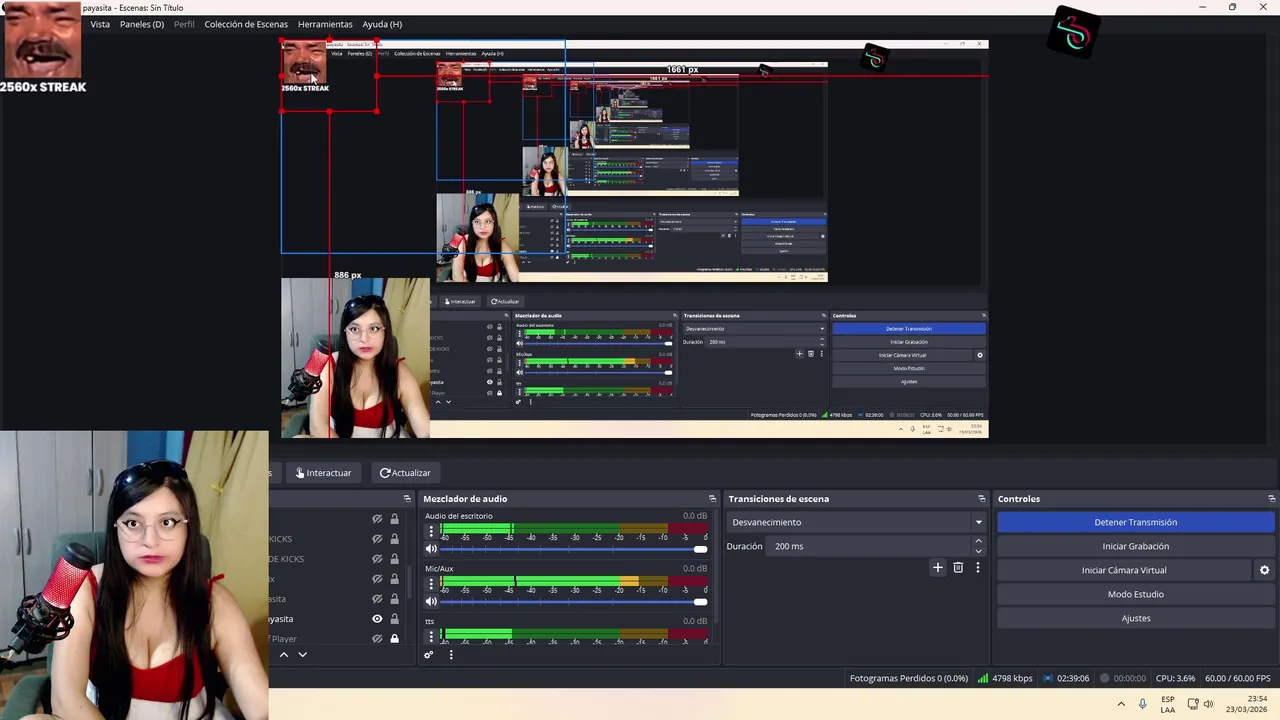Image resolution: width=1280 pixels, height=720 pixels.
Task: Start recording with Iniciar Grabación
Action: [x=1135, y=546]
